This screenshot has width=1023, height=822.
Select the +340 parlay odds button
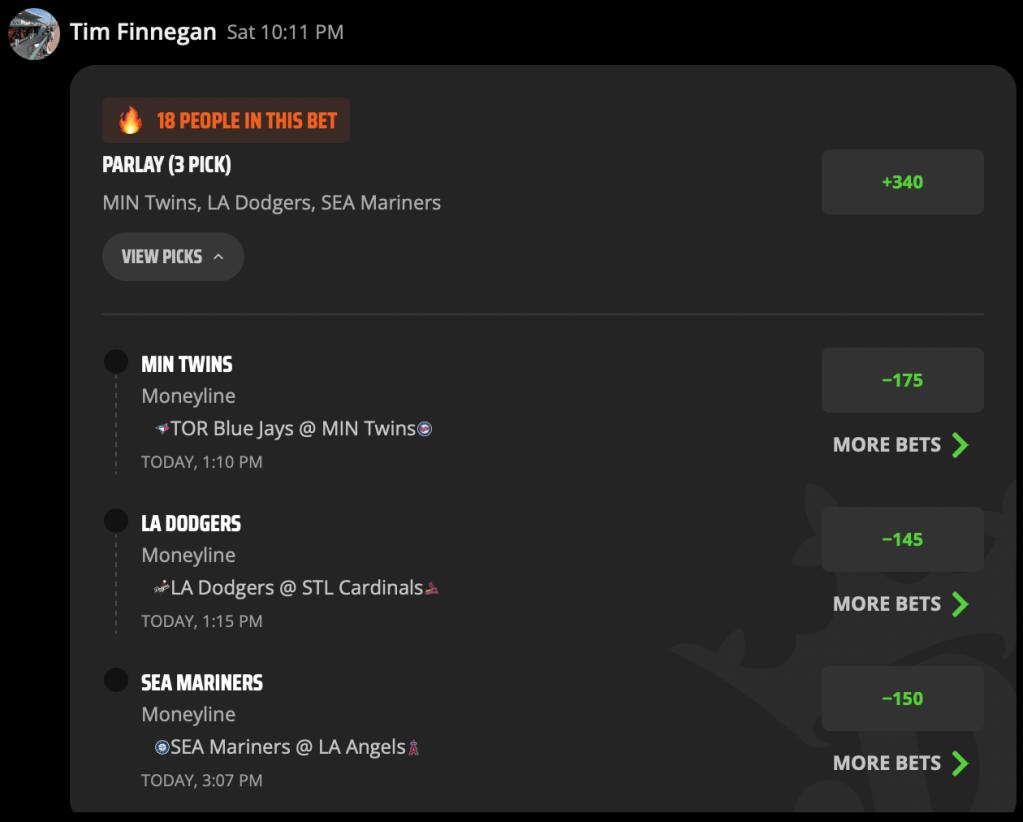pyautogui.click(x=902, y=182)
